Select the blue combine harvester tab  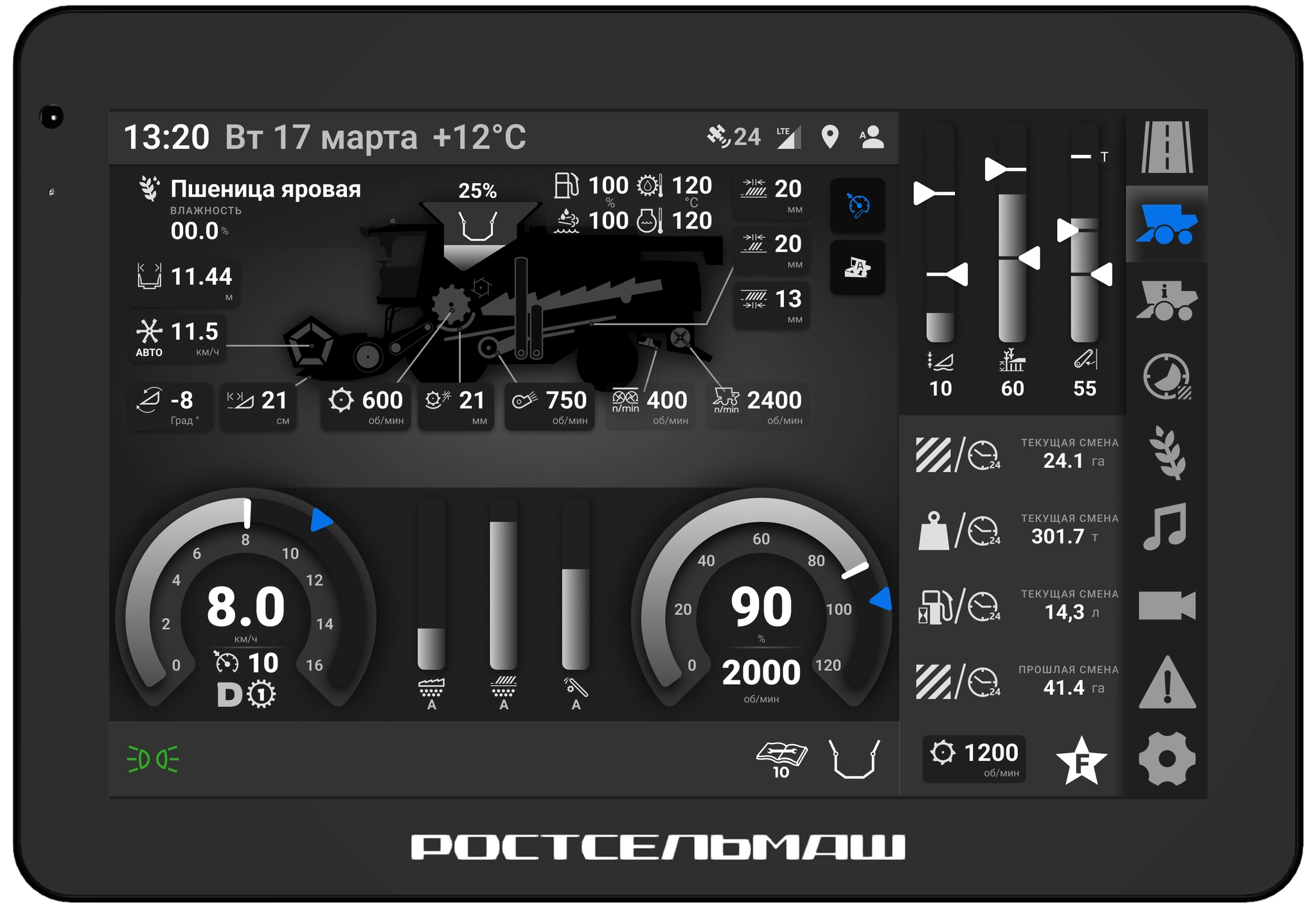[1166, 224]
